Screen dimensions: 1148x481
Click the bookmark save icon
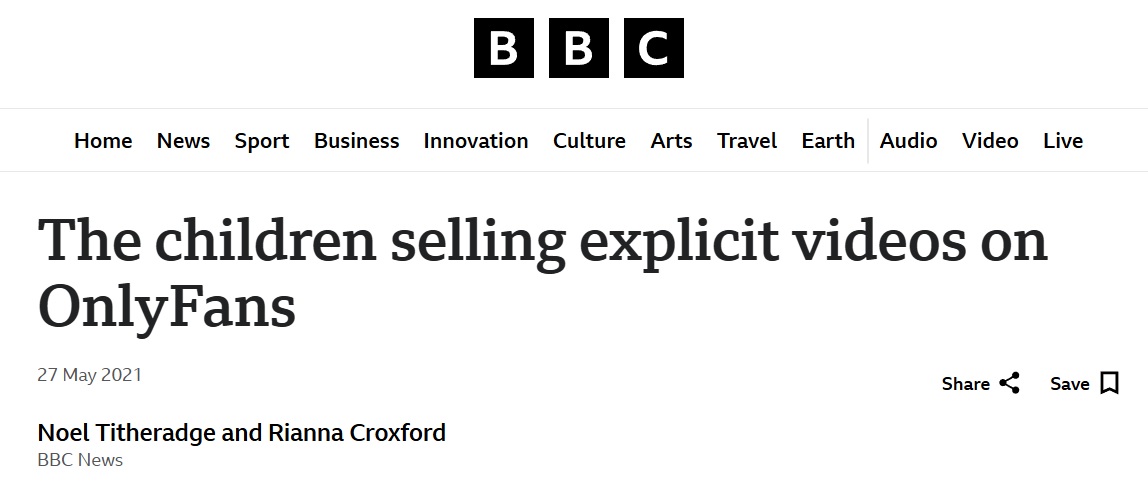[1109, 383]
